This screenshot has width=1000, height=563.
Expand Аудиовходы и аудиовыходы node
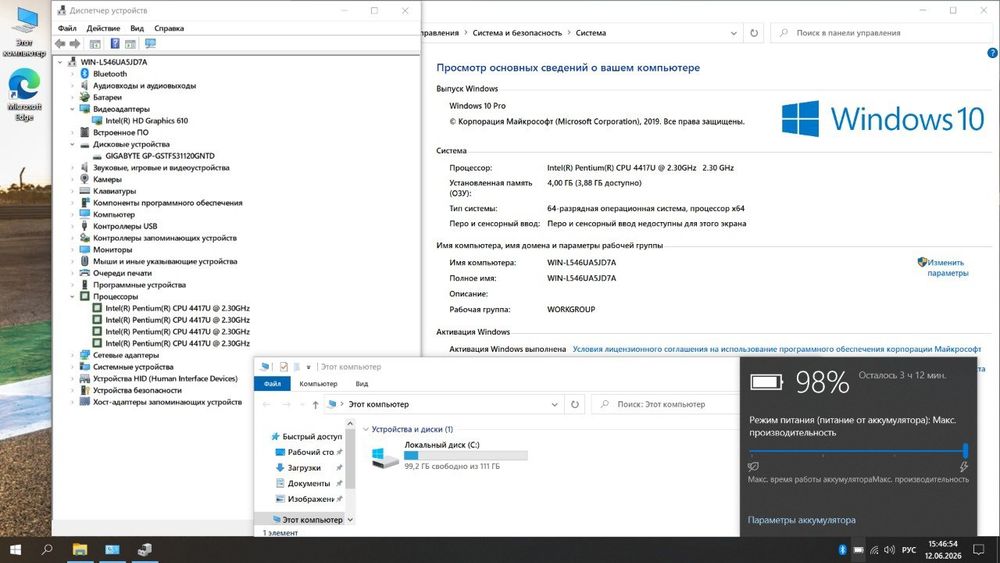(72, 85)
